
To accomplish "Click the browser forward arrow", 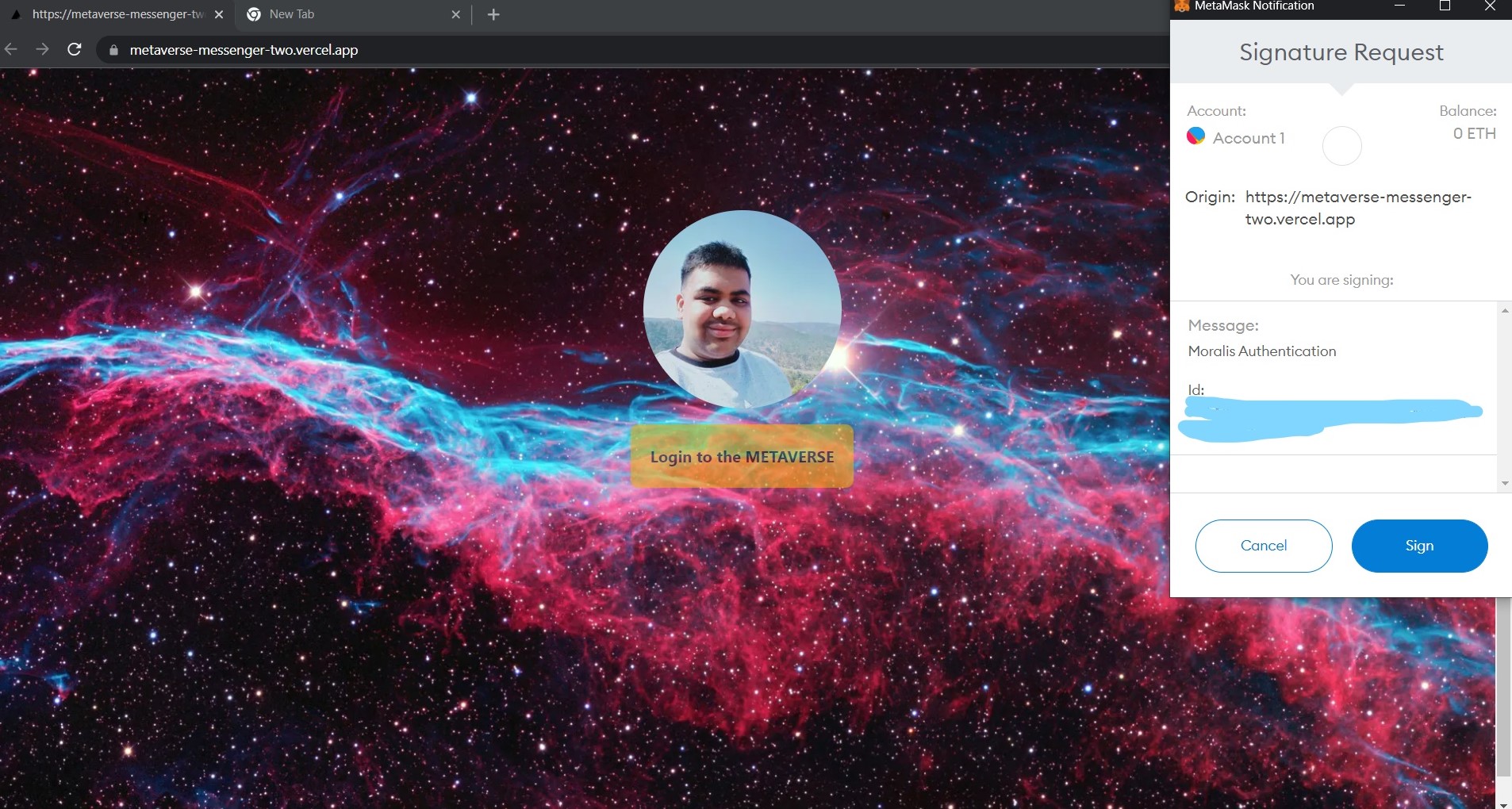I will click(x=42, y=49).
